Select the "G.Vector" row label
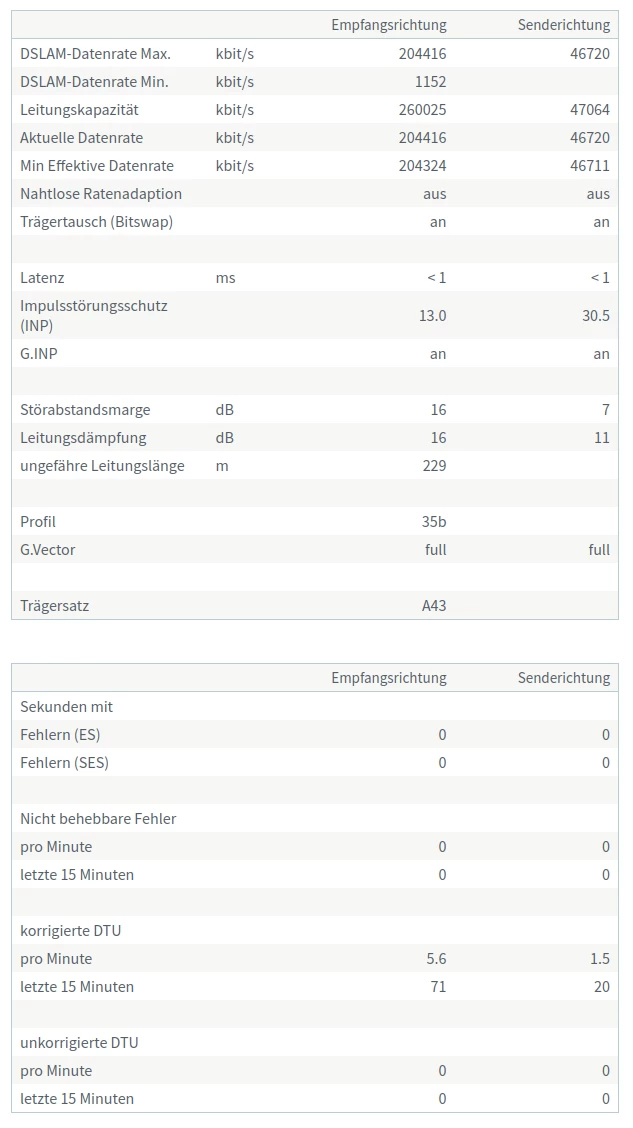Image resolution: width=633 pixels, height=1128 pixels. point(47,550)
